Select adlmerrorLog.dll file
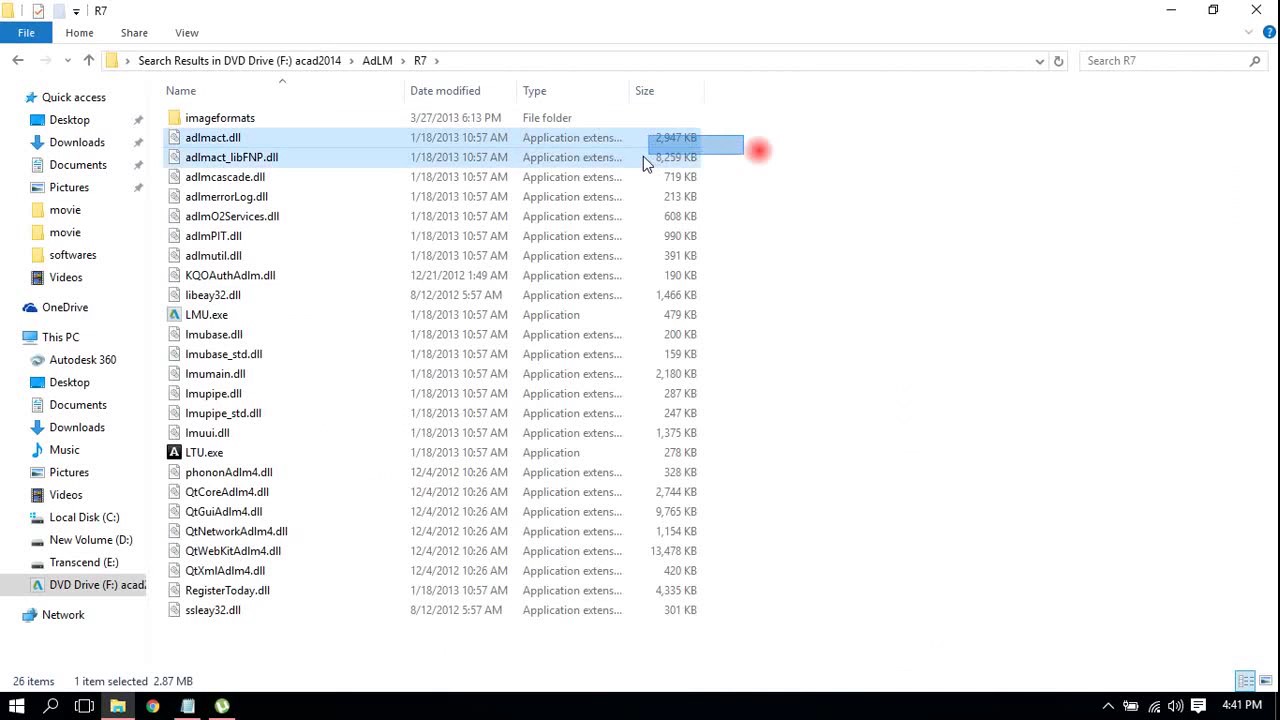Screen dimensions: 1280x720 (x=226, y=197)
